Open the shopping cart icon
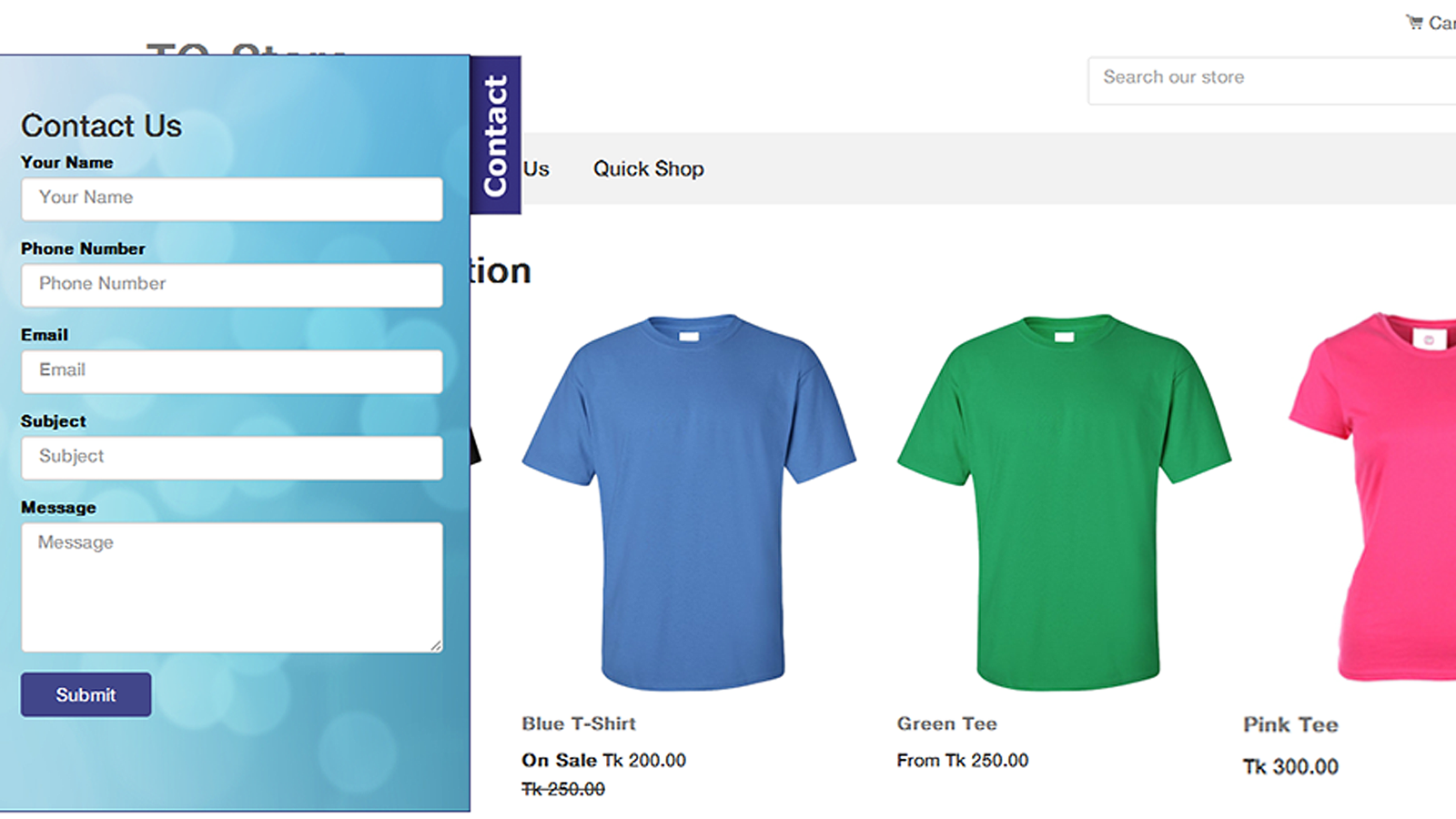 [1414, 22]
